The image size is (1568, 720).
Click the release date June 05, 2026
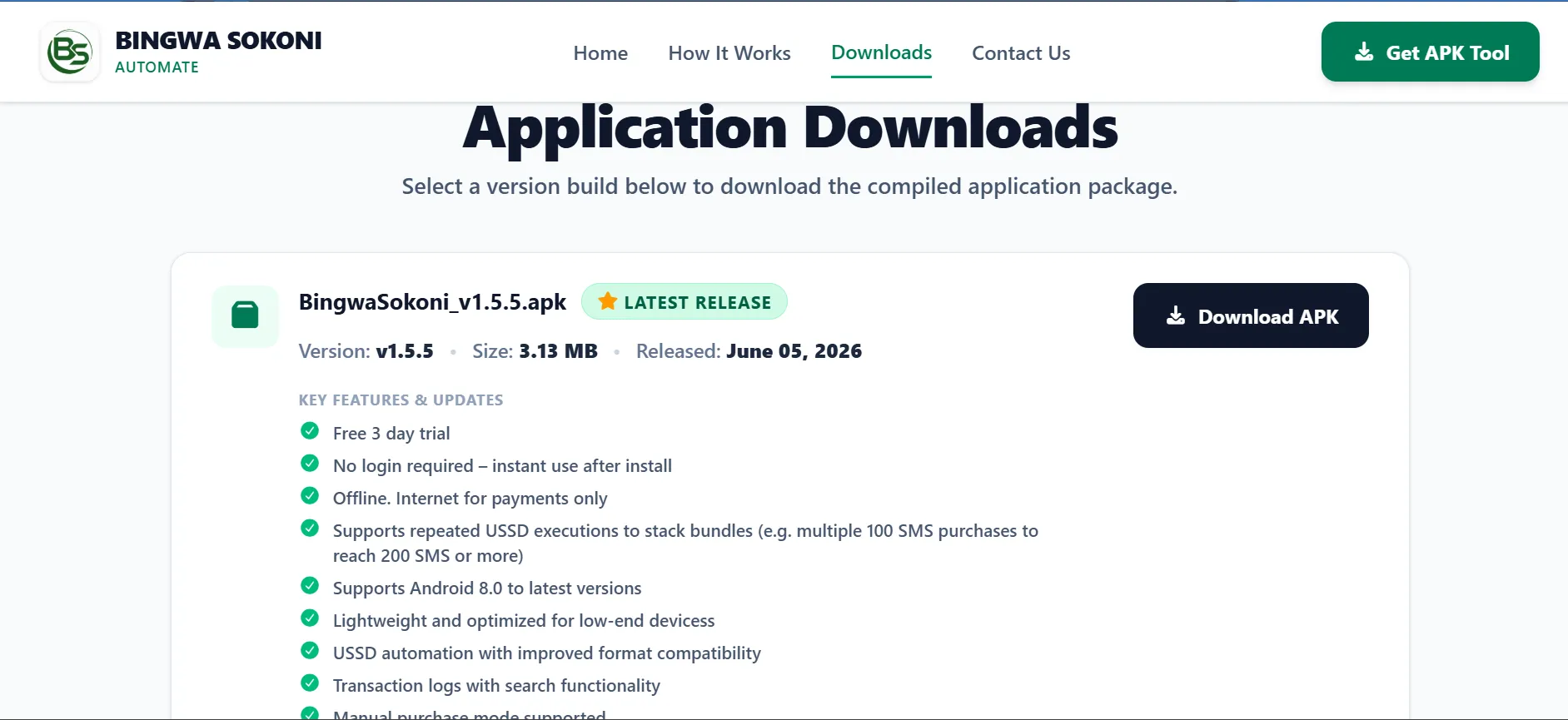click(x=794, y=351)
